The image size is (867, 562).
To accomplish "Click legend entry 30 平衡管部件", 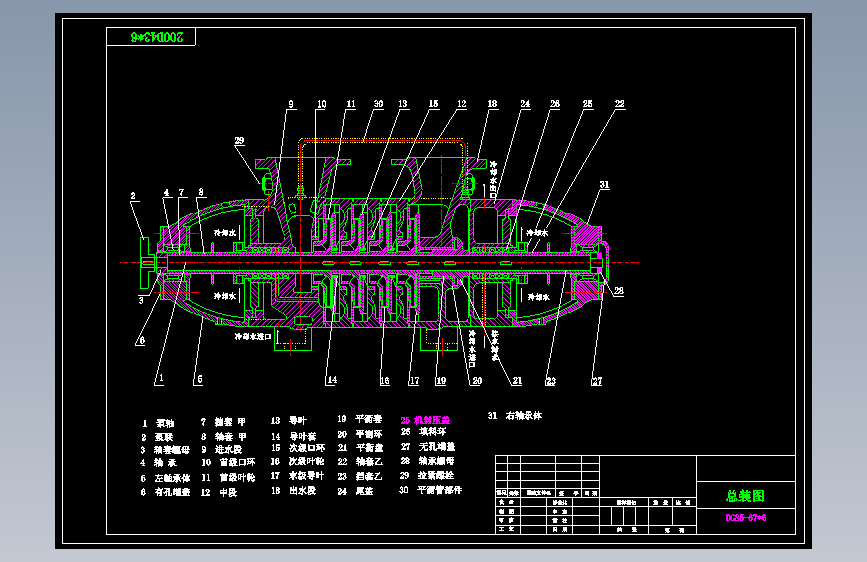I will point(430,490).
